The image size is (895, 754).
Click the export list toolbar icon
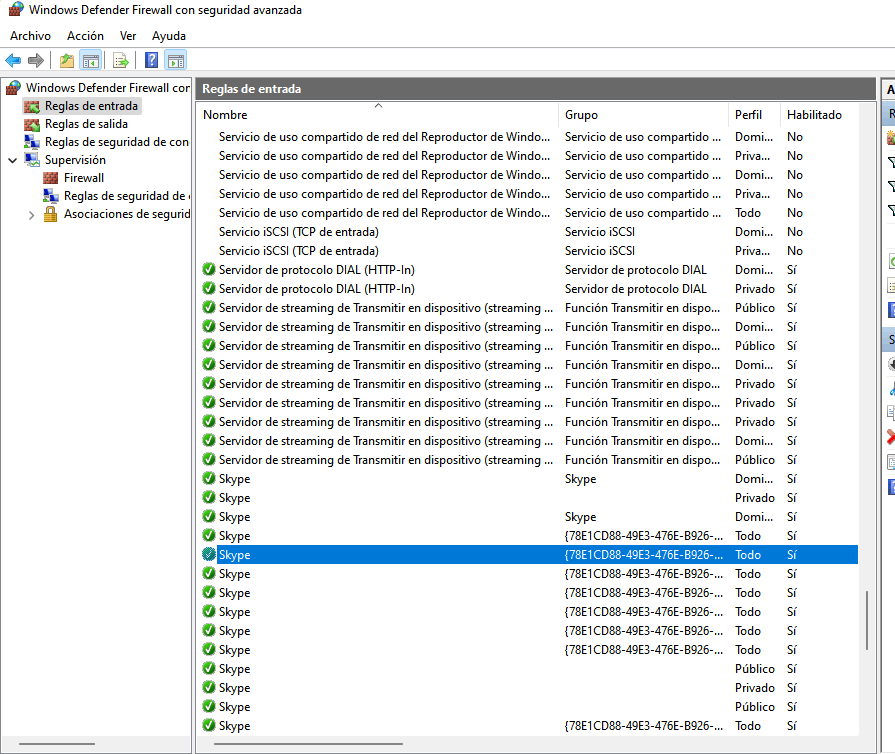(x=120, y=60)
